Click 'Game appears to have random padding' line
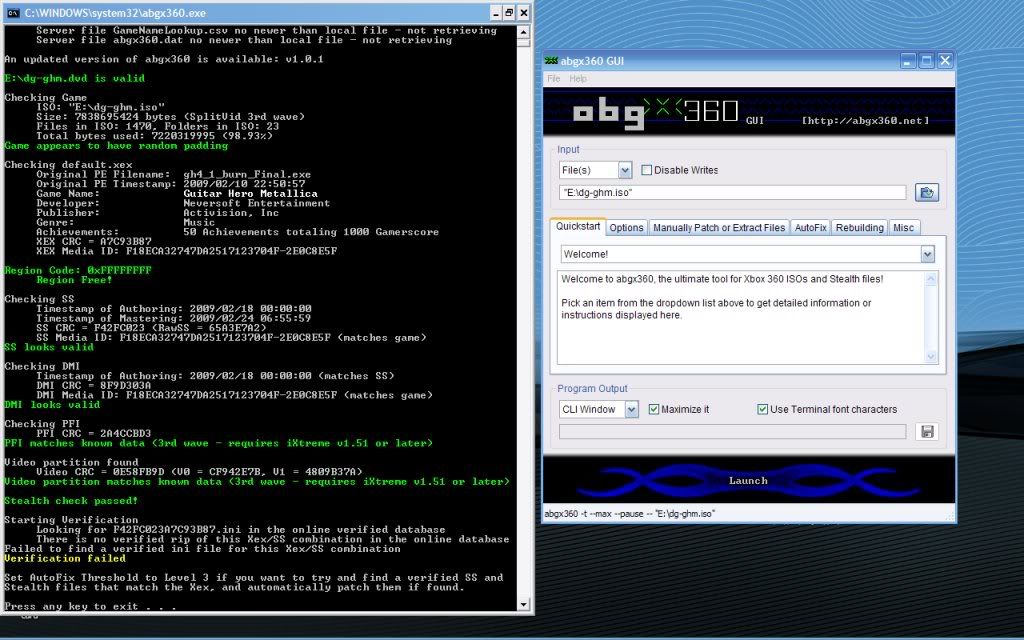 tap(116, 146)
